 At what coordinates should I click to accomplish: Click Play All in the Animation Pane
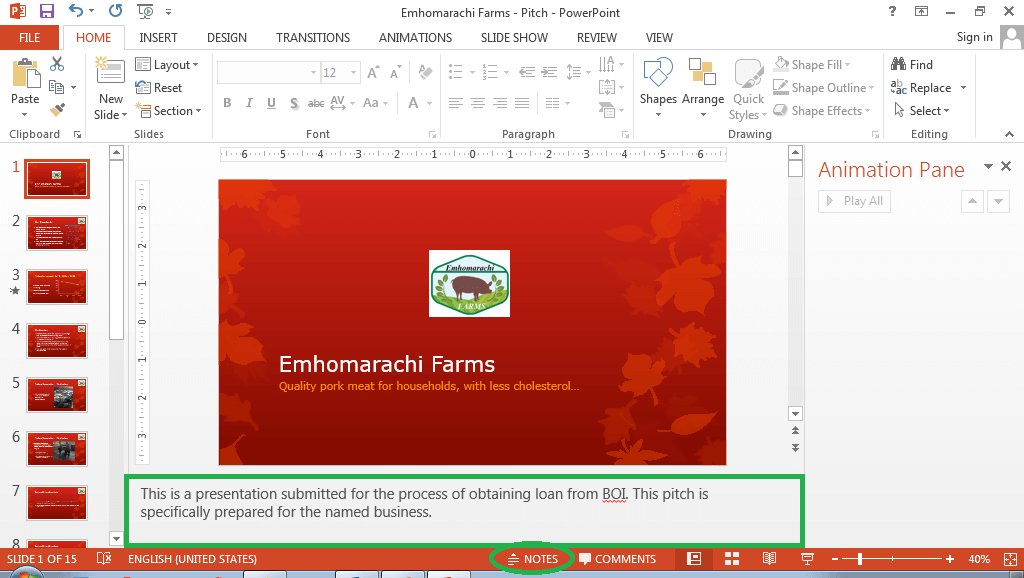(x=854, y=201)
